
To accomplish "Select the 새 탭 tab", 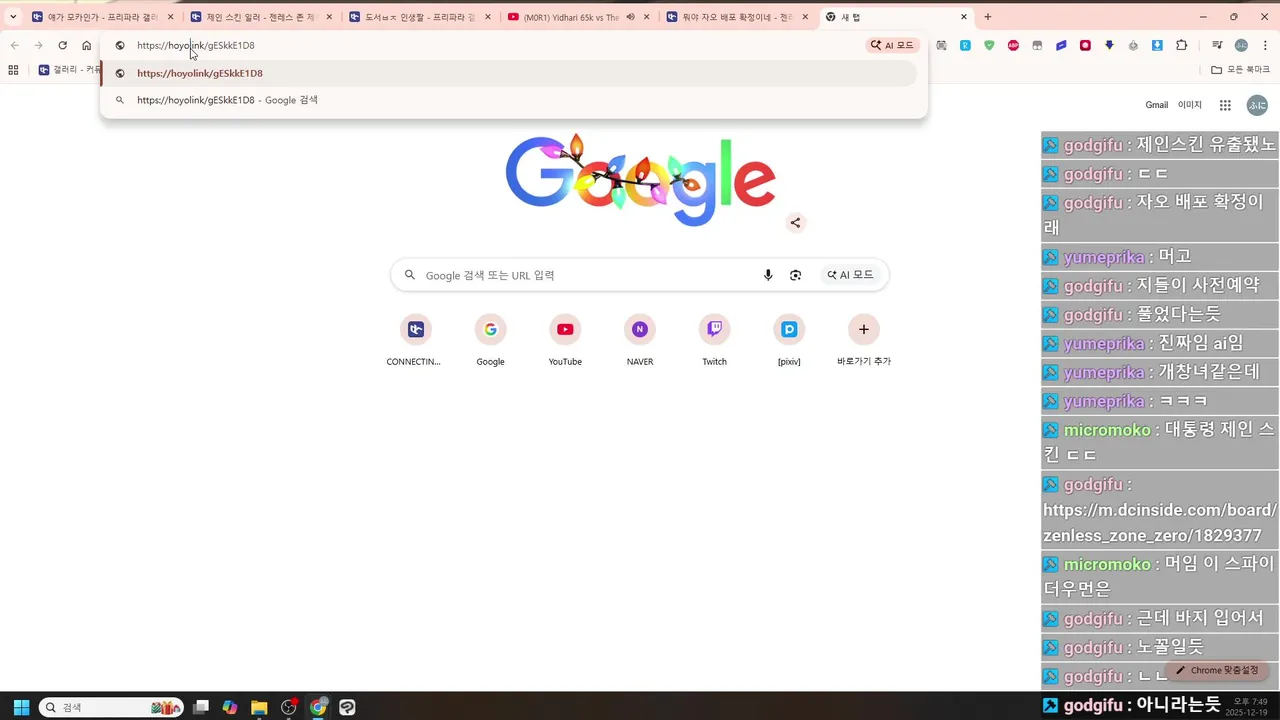I will point(896,17).
